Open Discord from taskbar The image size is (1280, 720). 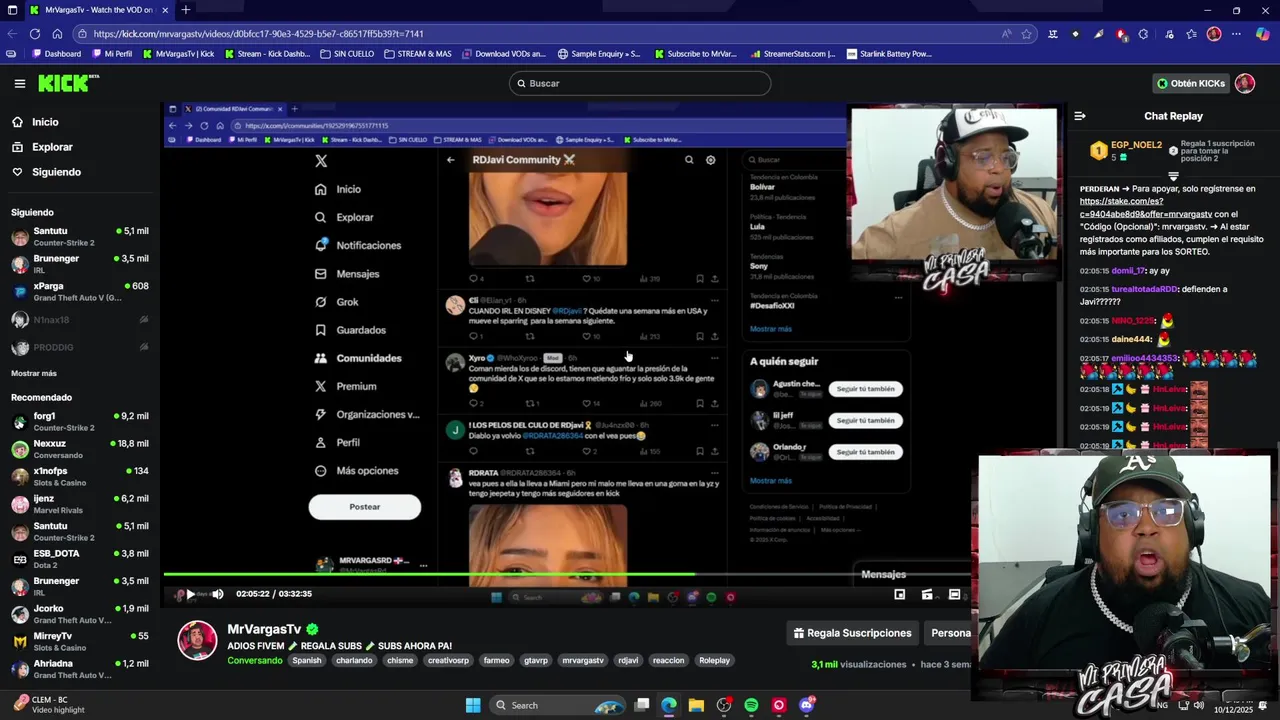point(807,705)
